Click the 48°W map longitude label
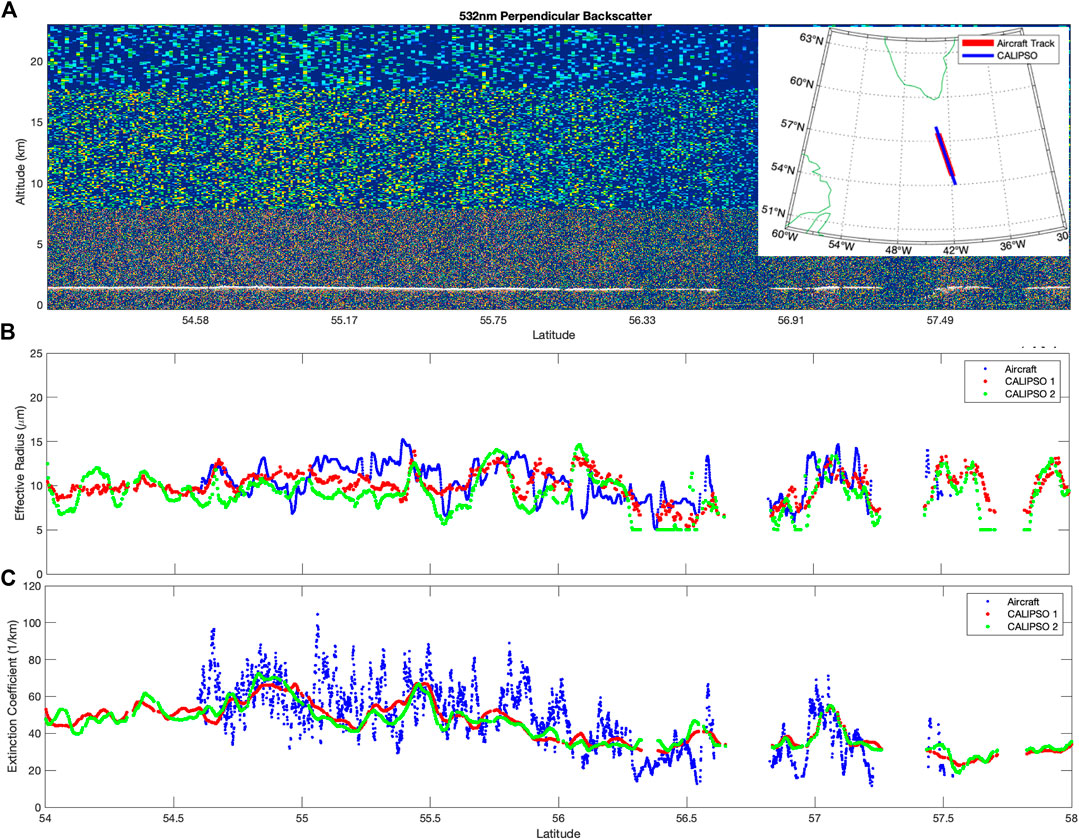 898,250
